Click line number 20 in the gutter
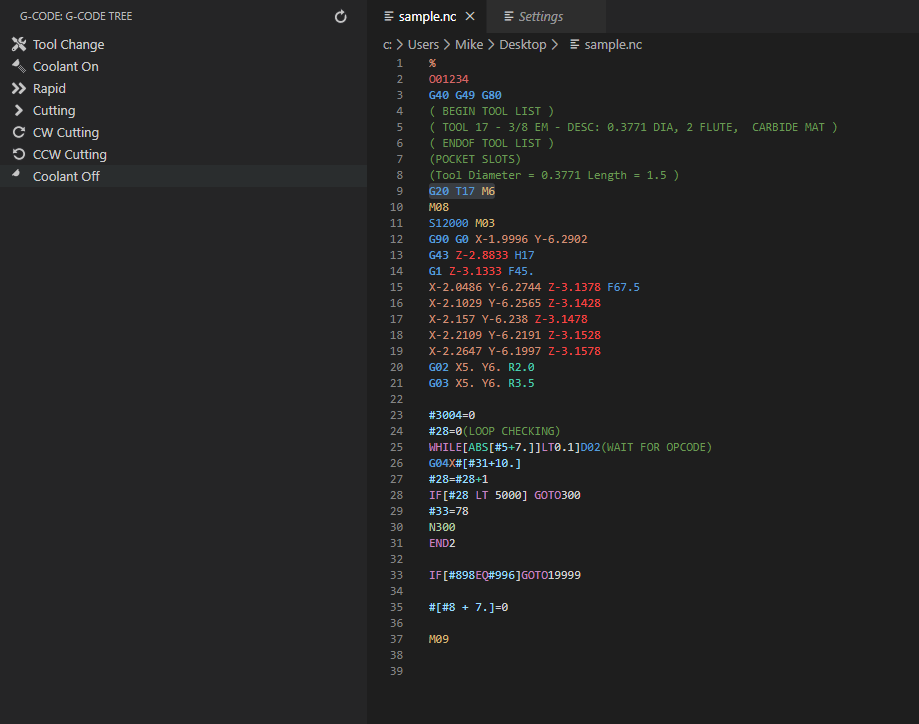 click(399, 367)
